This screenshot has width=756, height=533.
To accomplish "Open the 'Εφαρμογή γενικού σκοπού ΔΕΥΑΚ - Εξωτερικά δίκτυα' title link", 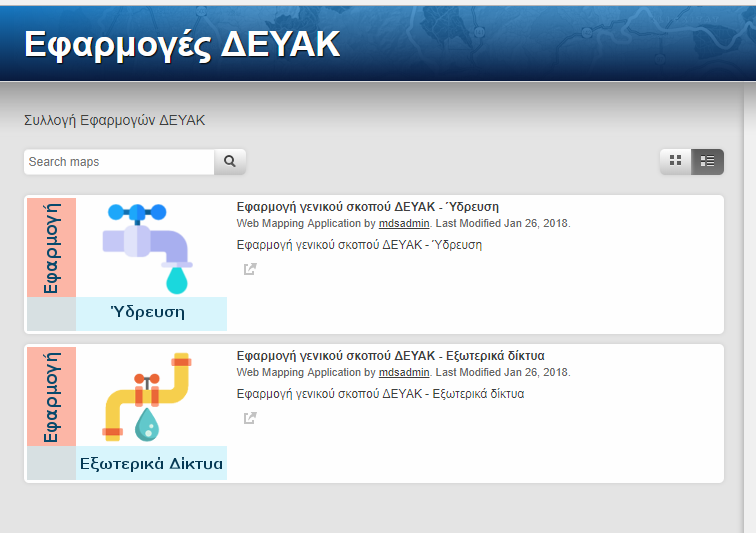I will [390, 356].
